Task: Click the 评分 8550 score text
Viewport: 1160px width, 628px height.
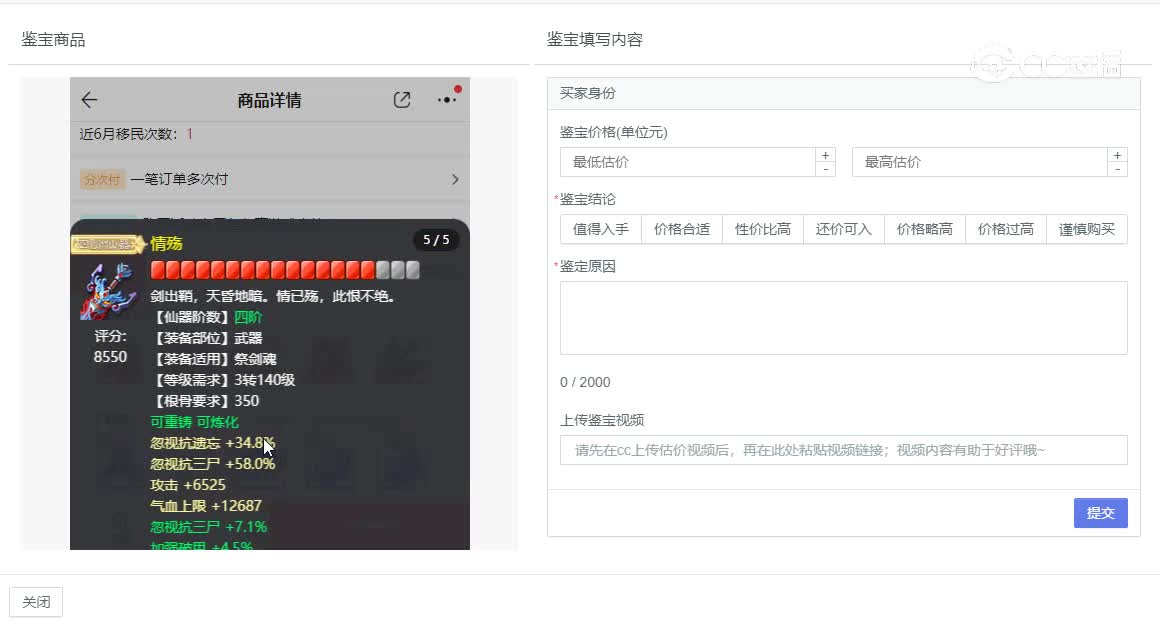Action: coord(110,346)
